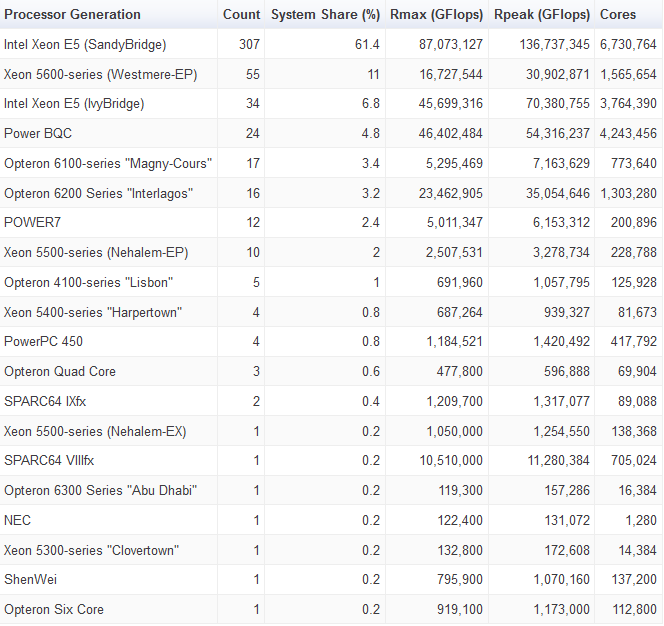Select Xeon 5500-series (Nehalem-EX) name
Screen dimensions: 664x626
click(95, 432)
